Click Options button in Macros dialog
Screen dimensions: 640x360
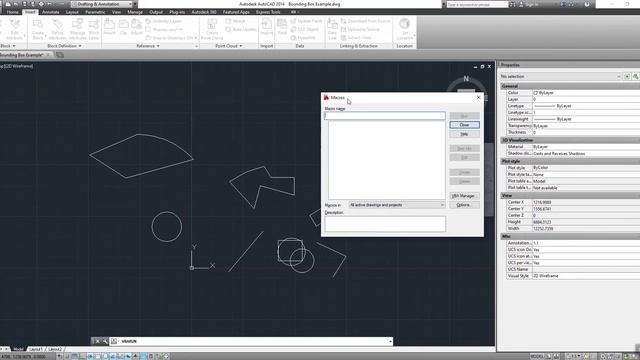464,205
